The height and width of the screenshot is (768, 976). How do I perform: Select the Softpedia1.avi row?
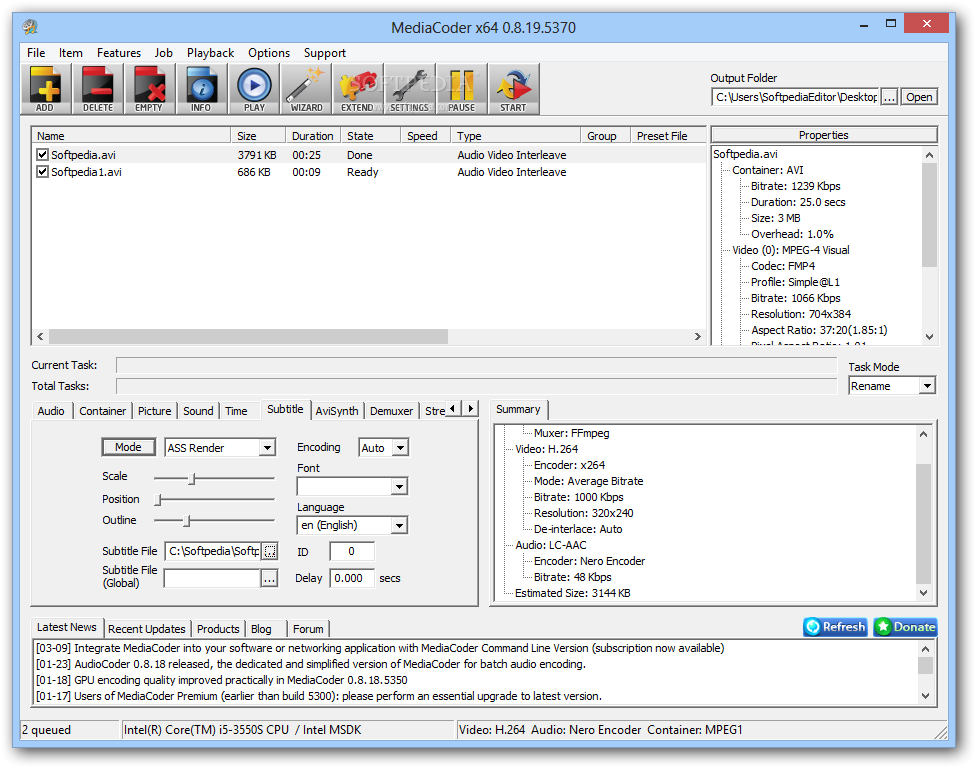coord(369,172)
